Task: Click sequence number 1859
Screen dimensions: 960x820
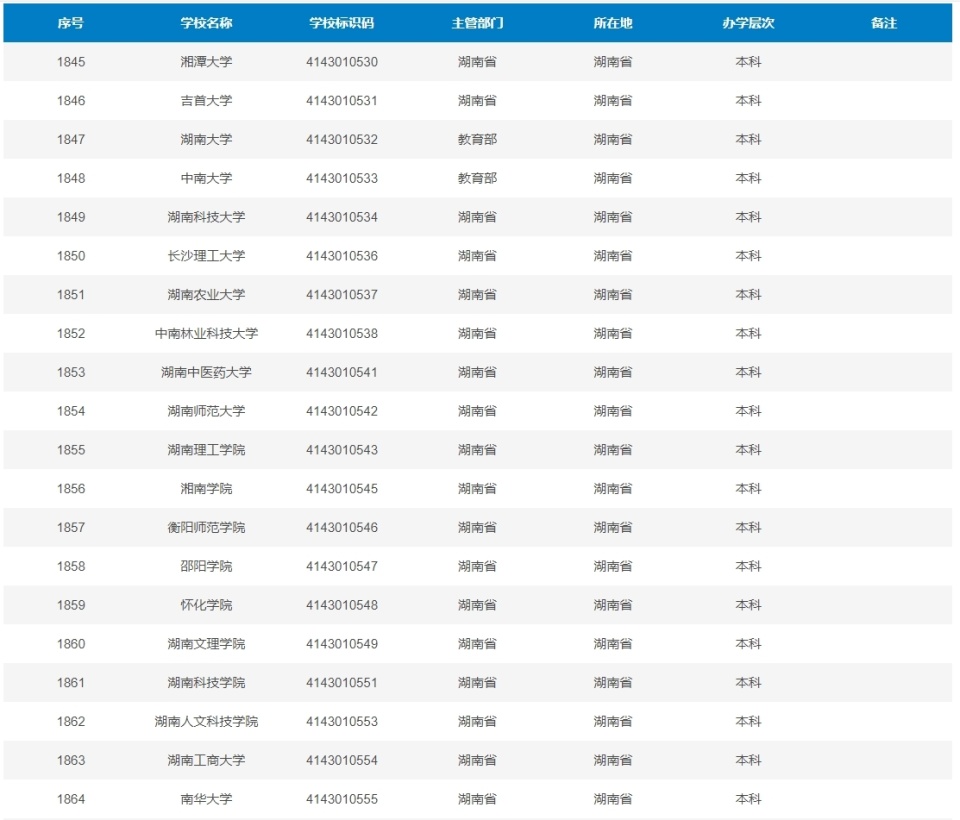Action: coord(71,605)
